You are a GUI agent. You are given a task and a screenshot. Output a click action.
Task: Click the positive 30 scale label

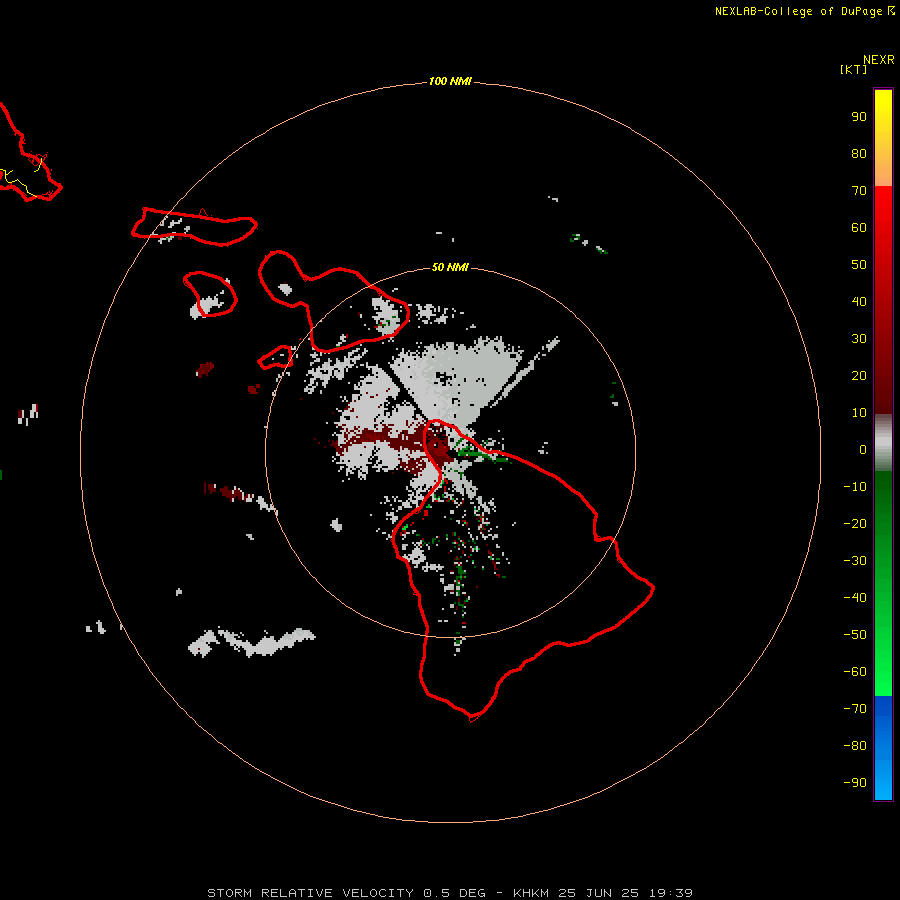coord(859,339)
